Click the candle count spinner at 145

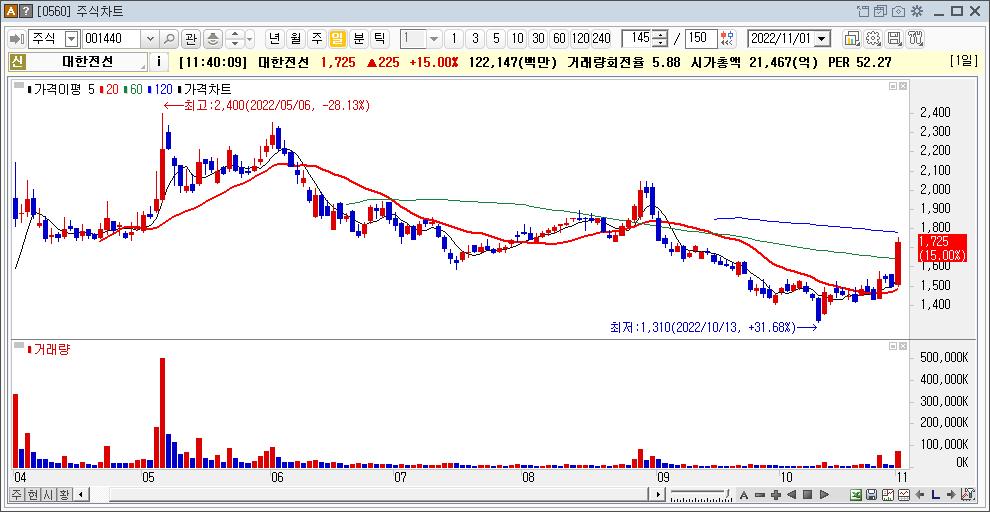point(660,39)
